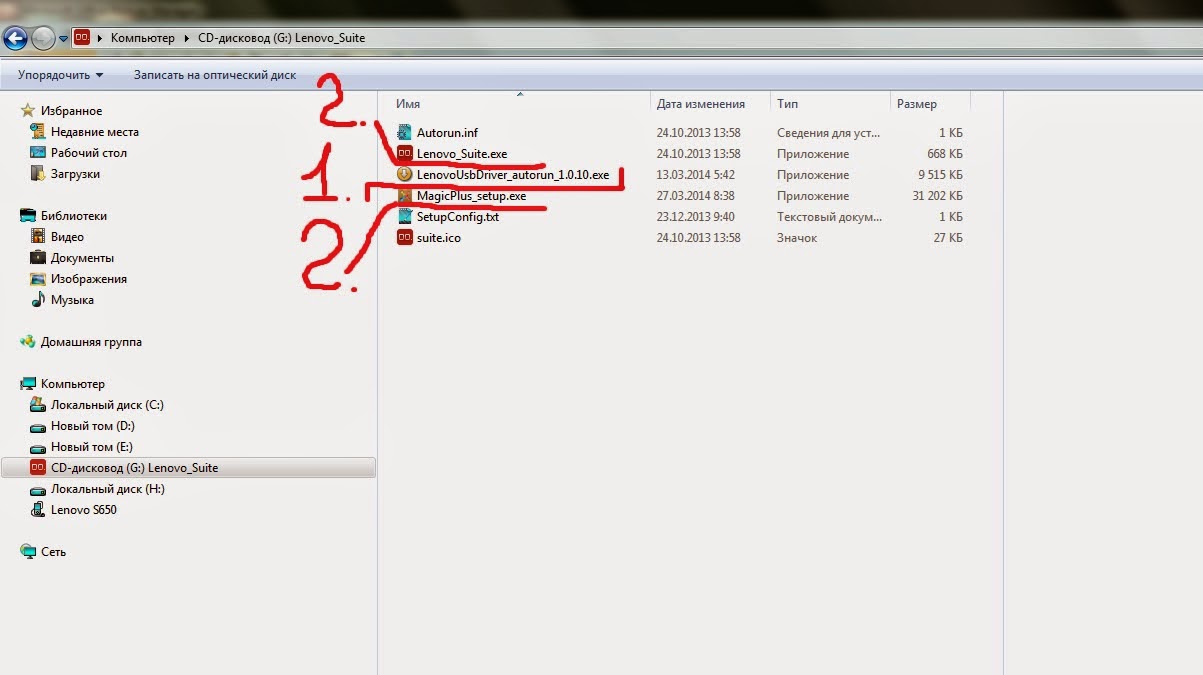Viewport: 1203px width, 675px height.
Task: Click the 668 КБ size cell
Action: 945,154
